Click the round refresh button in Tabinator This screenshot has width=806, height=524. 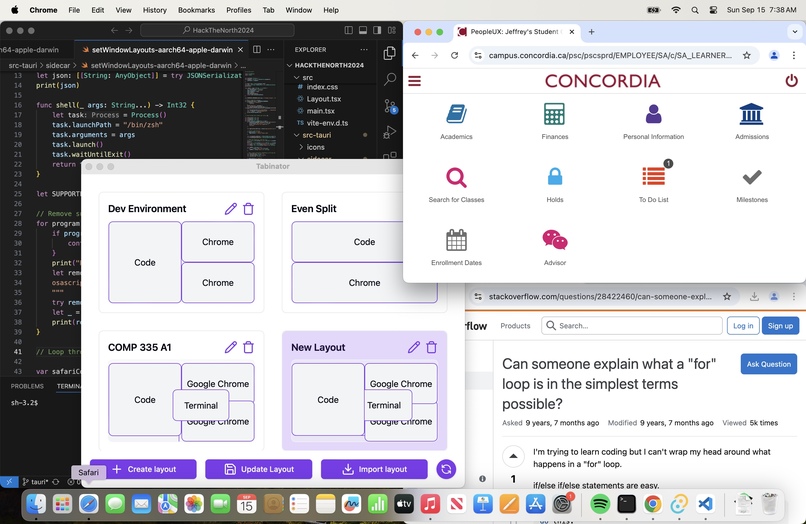click(x=446, y=469)
